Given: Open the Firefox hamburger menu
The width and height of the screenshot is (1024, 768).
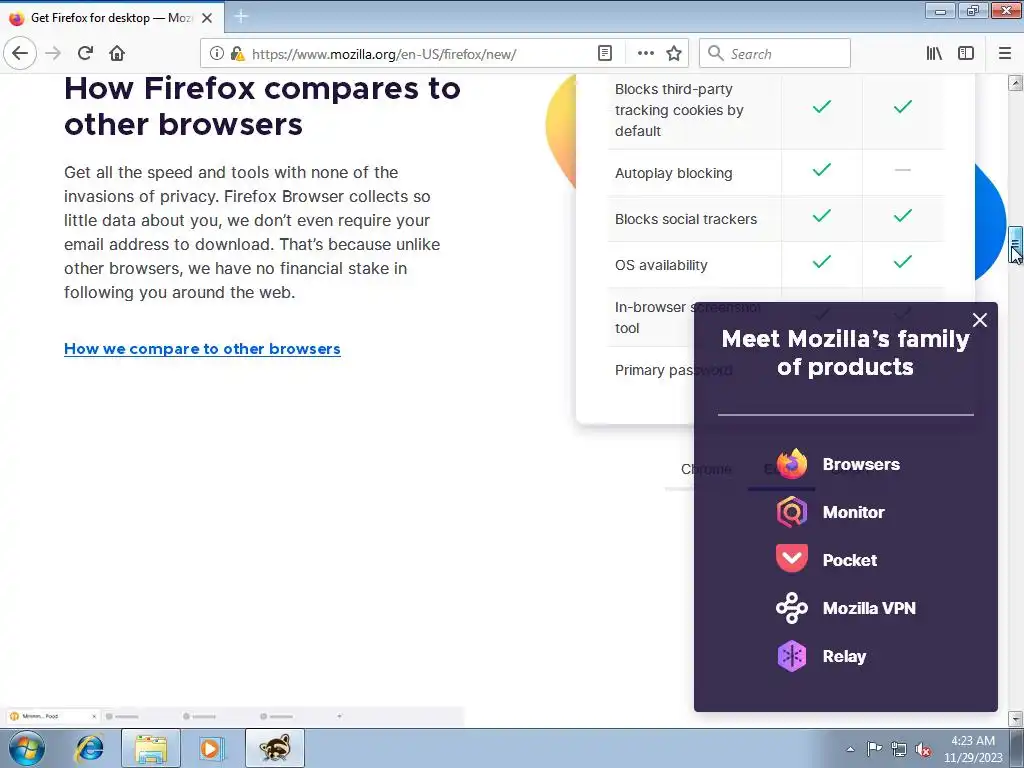Looking at the screenshot, I should pyautogui.click(x=1005, y=53).
